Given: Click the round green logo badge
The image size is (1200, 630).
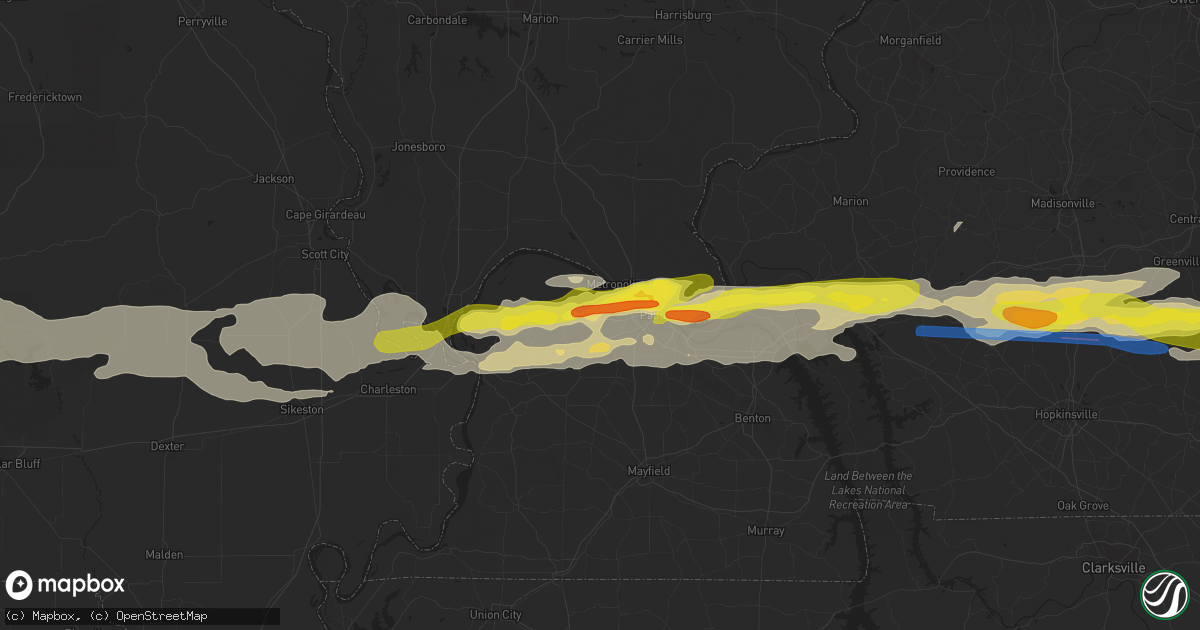Looking at the screenshot, I should pos(1164,593).
